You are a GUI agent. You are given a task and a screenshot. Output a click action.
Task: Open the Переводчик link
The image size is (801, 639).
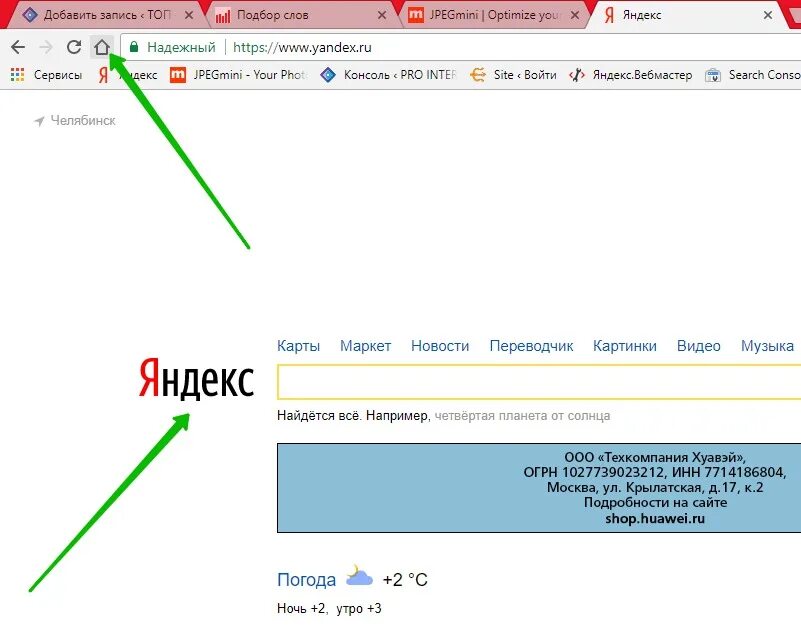[531, 346]
